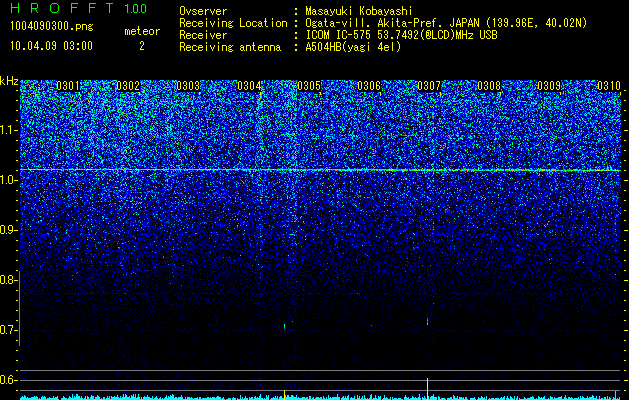629x400 pixels.
Task: Click the 0.6 frequency axis label
Action: pyautogui.click(x=8, y=380)
